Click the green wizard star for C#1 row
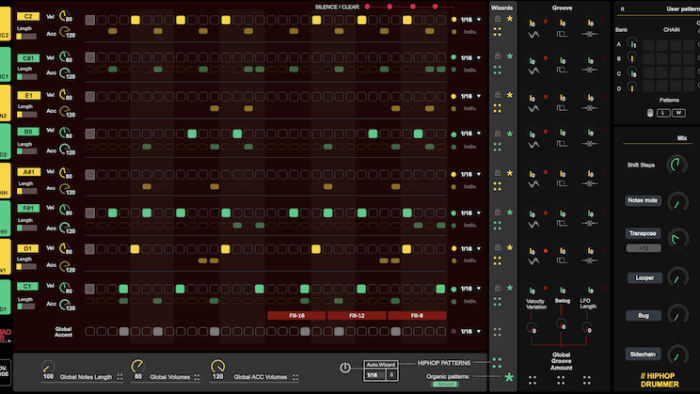The height and width of the screenshot is (394, 700). pyautogui.click(x=510, y=56)
